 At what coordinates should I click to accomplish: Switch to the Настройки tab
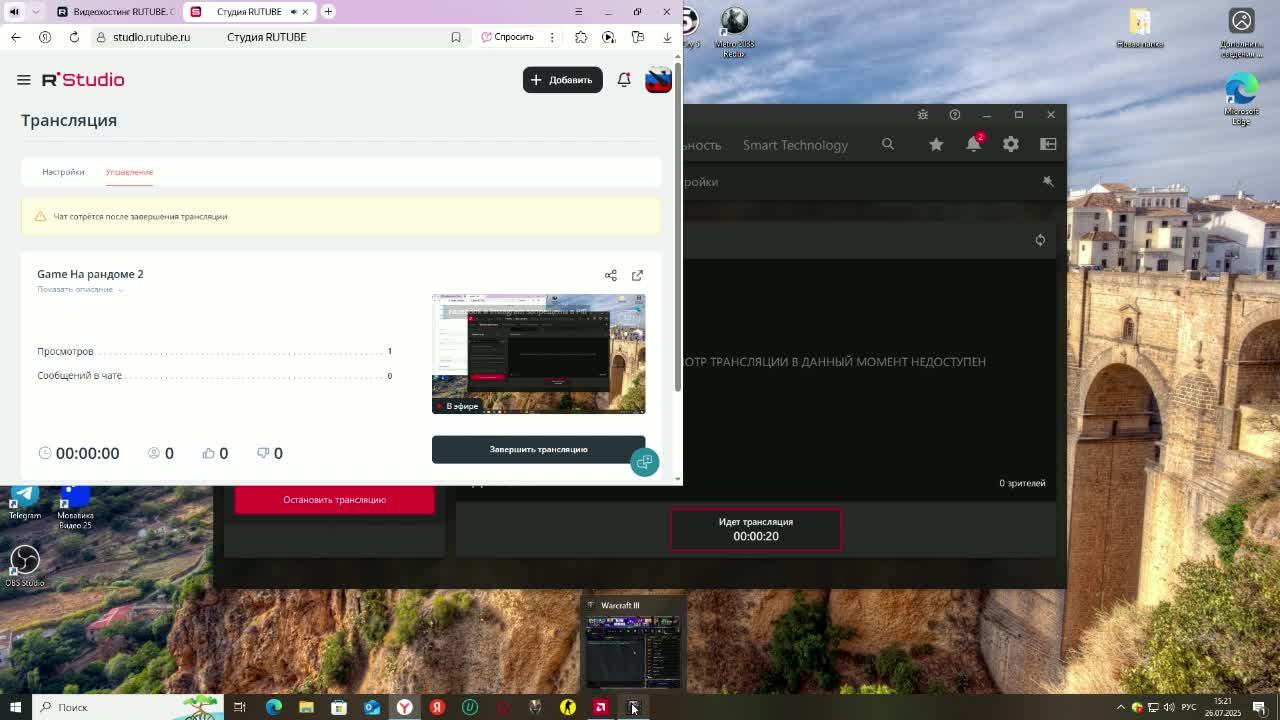63,172
